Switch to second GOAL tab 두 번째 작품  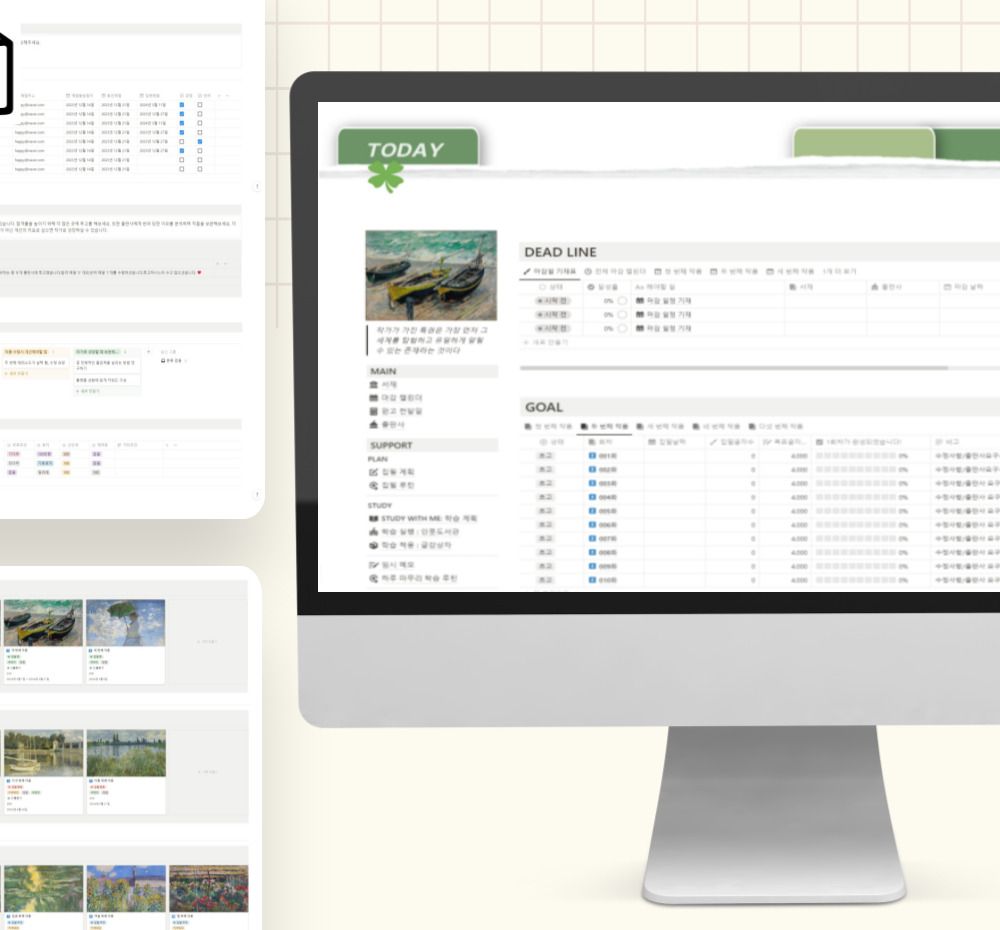coord(604,426)
